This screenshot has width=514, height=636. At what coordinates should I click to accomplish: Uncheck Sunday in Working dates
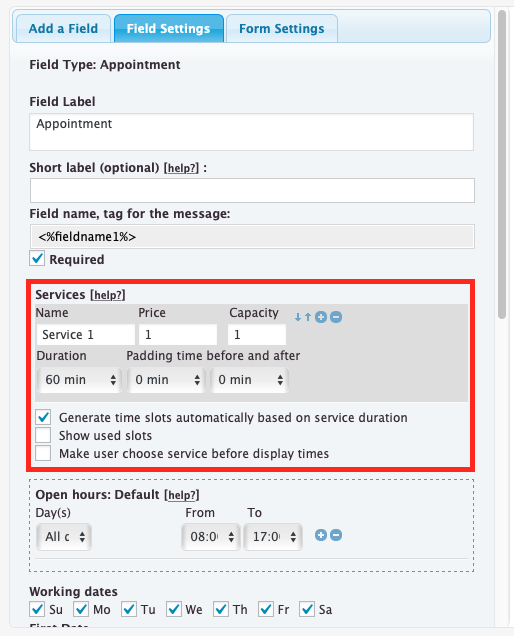click(x=37, y=609)
